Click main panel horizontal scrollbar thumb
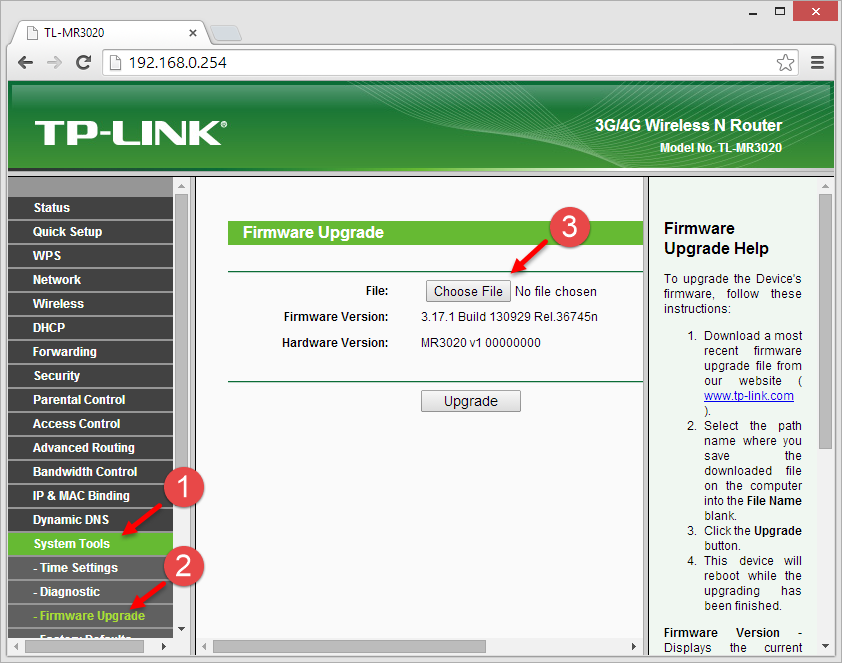The image size is (842, 663). pos(349,647)
